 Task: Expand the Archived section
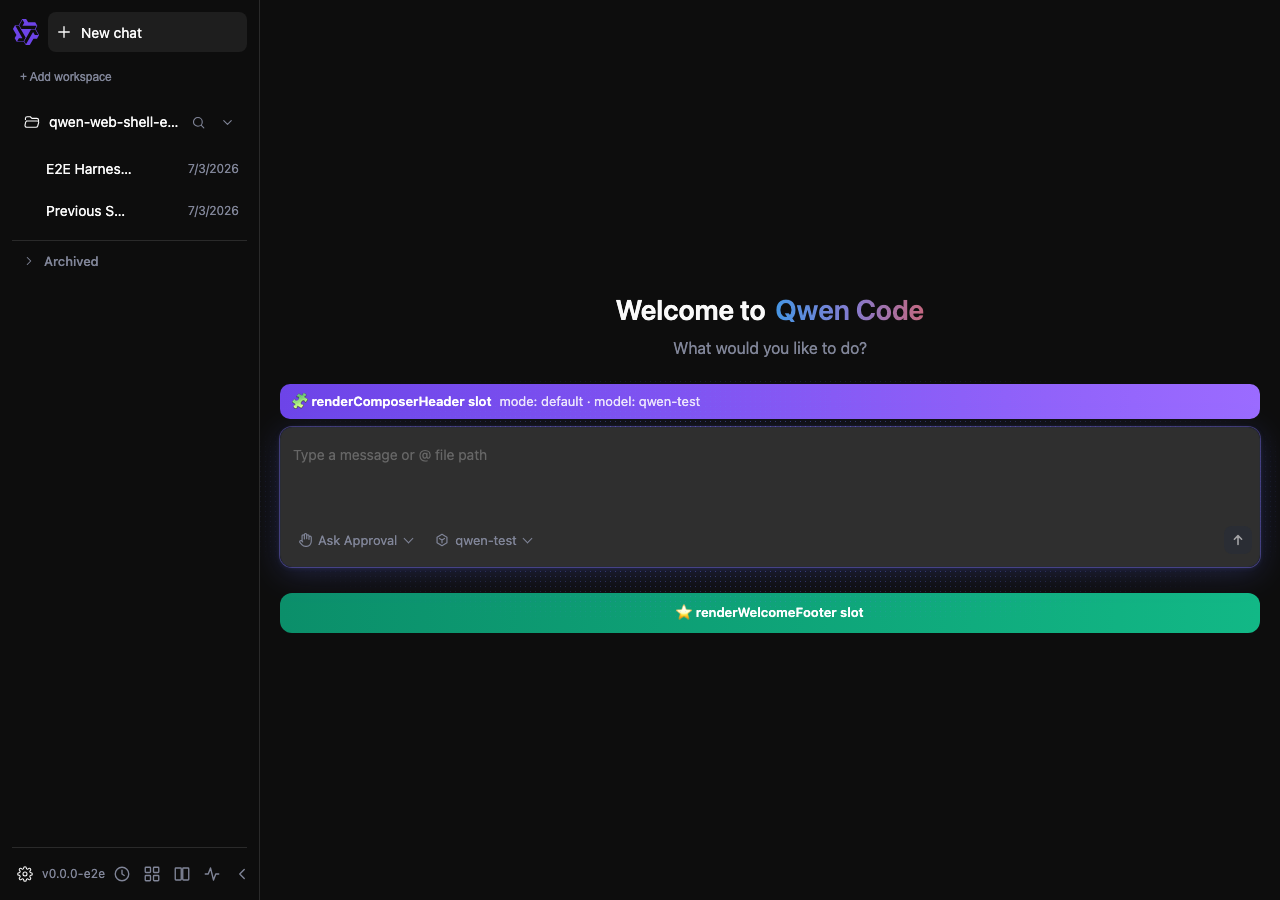pyautogui.click(x=61, y=261)
